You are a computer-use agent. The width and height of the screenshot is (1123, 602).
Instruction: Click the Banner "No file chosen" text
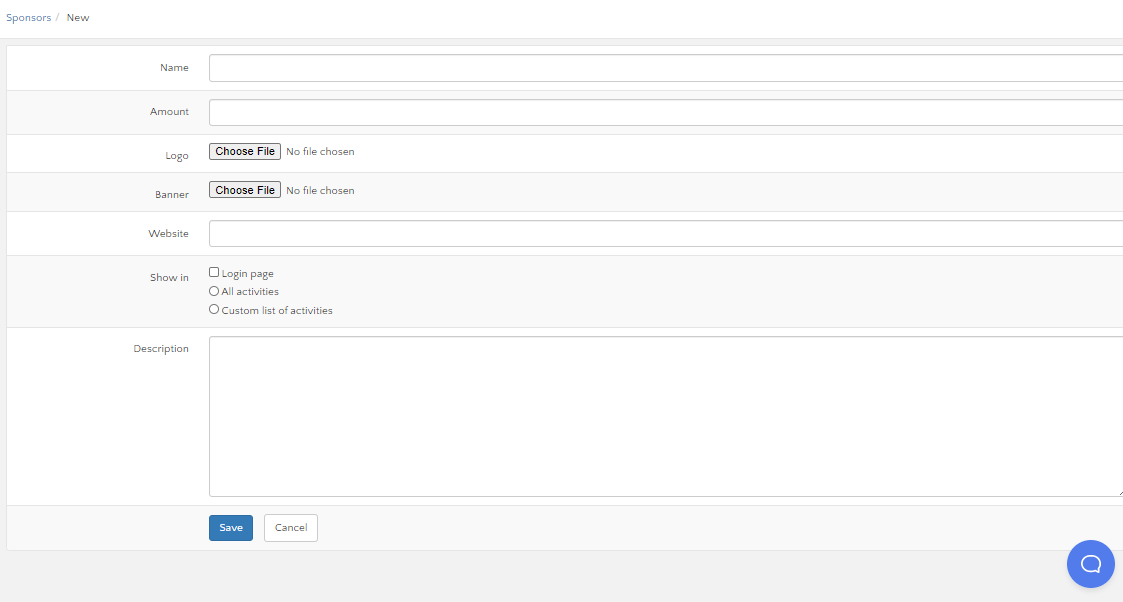point(320,191)
